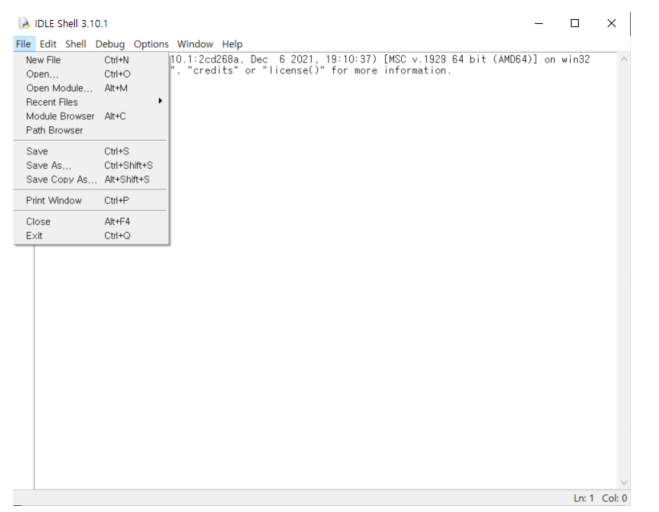
Task: Select Print Window from the menu
Action: point(91,201)
